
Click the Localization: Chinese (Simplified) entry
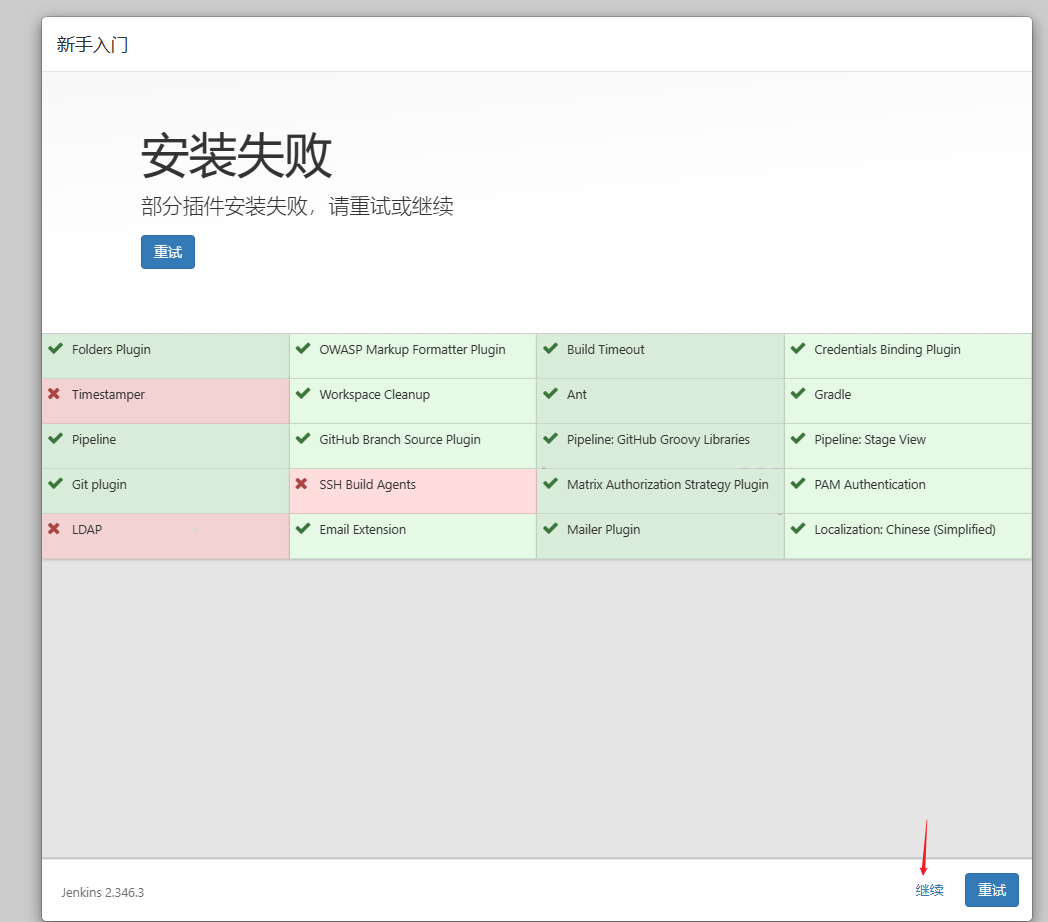904,530
